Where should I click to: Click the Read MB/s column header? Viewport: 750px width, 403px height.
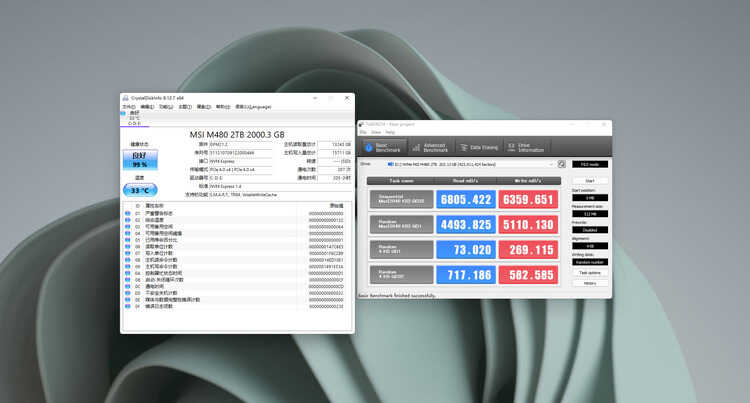coord(466,181)
